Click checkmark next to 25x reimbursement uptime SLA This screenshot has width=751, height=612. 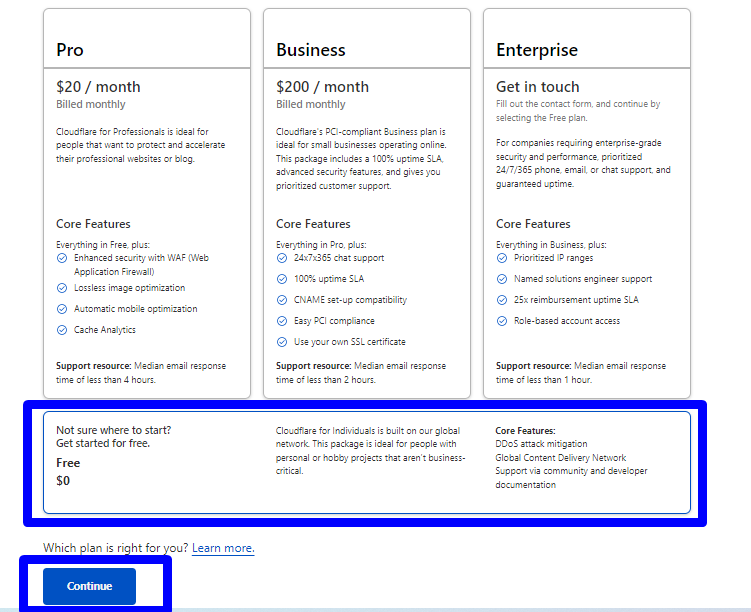(x=502, y=300)
